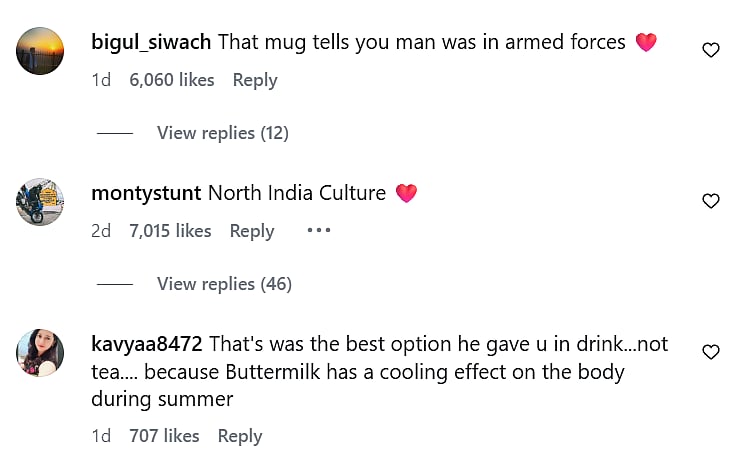The height and width of the screenshot is (462, 732).
Task: Like montystunt's comment with the heart
Action: (x=711, y=201)
